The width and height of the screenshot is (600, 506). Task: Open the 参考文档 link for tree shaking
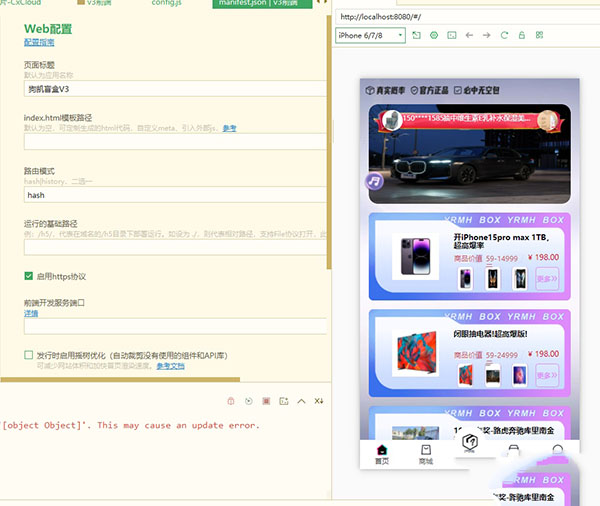coord(171,366)
